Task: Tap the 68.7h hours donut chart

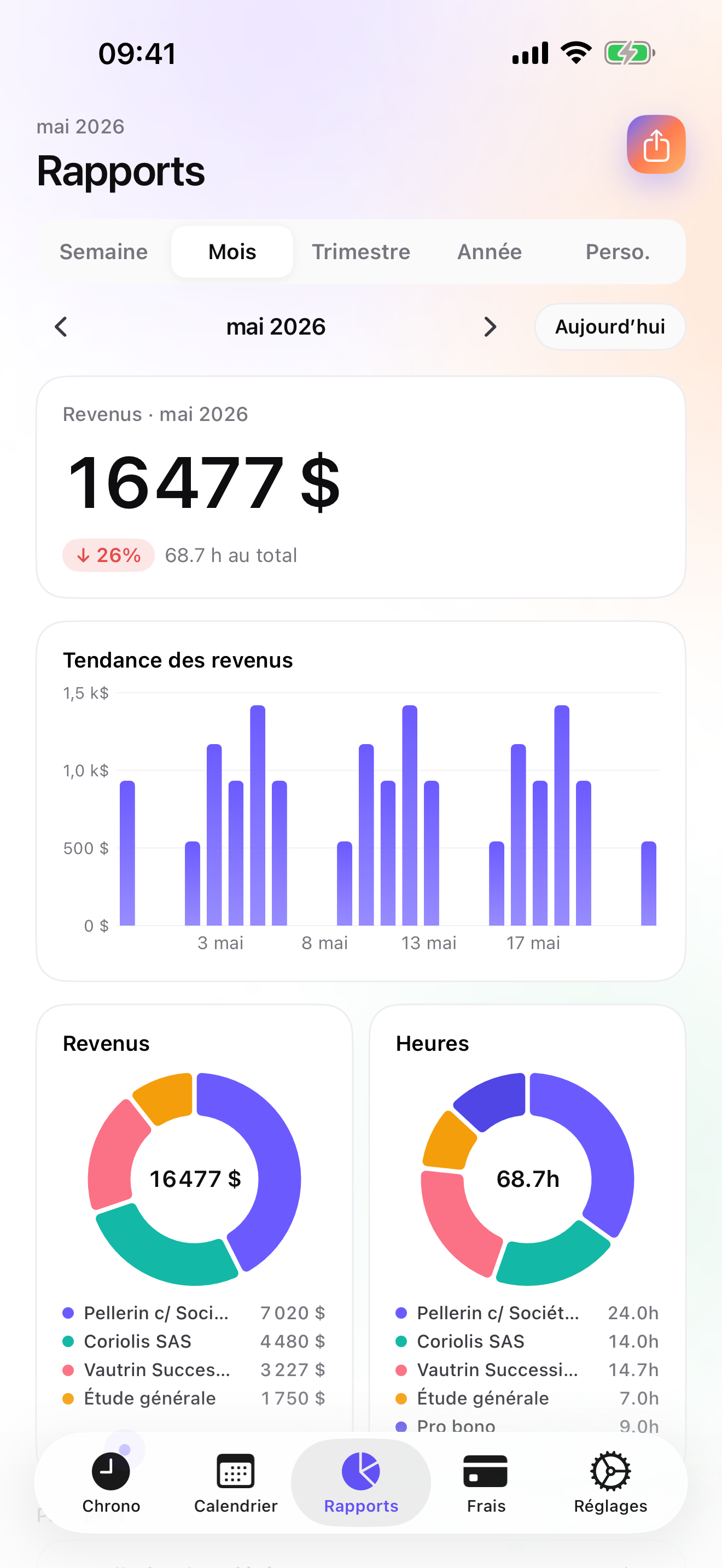Action: [527, 1179]
